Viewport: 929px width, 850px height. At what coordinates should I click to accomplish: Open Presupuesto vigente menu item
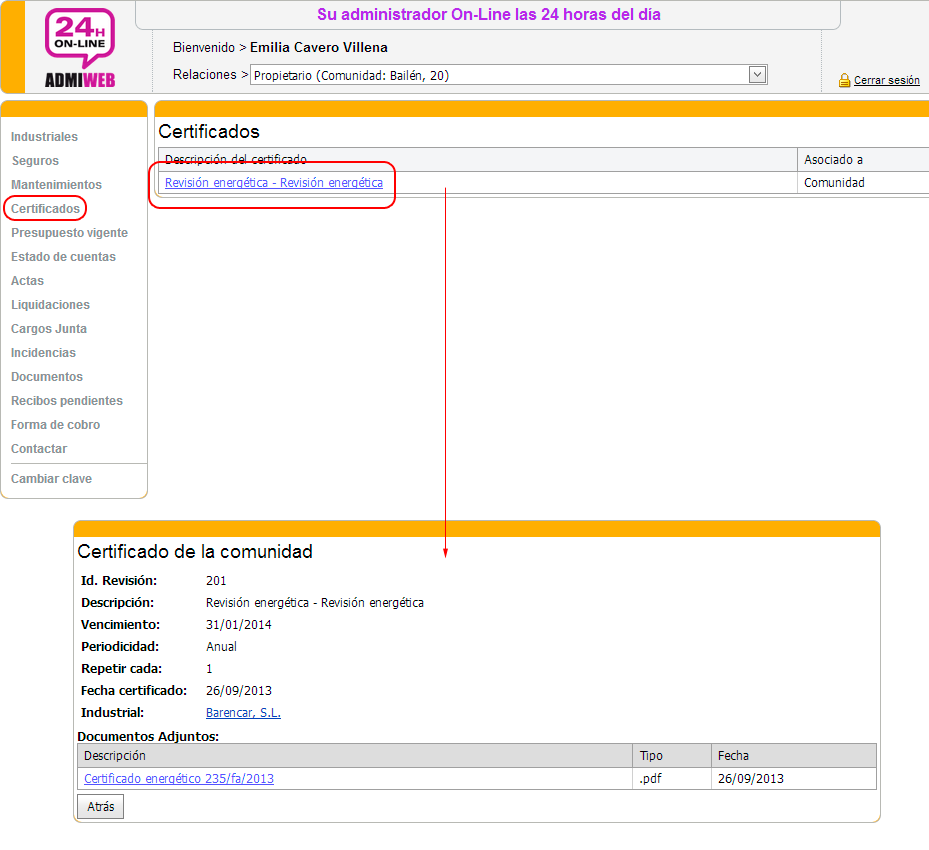click(x=69, y=233)
